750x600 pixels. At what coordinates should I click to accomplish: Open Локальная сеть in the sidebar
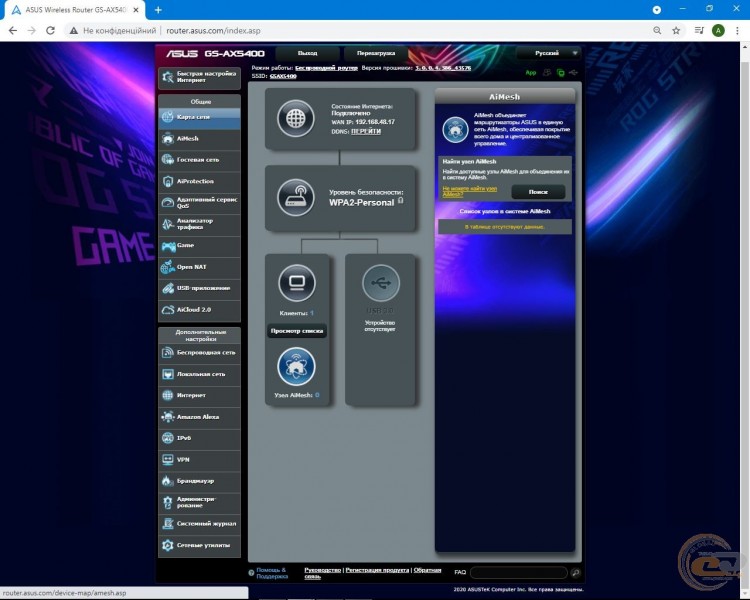coord(199,374)
